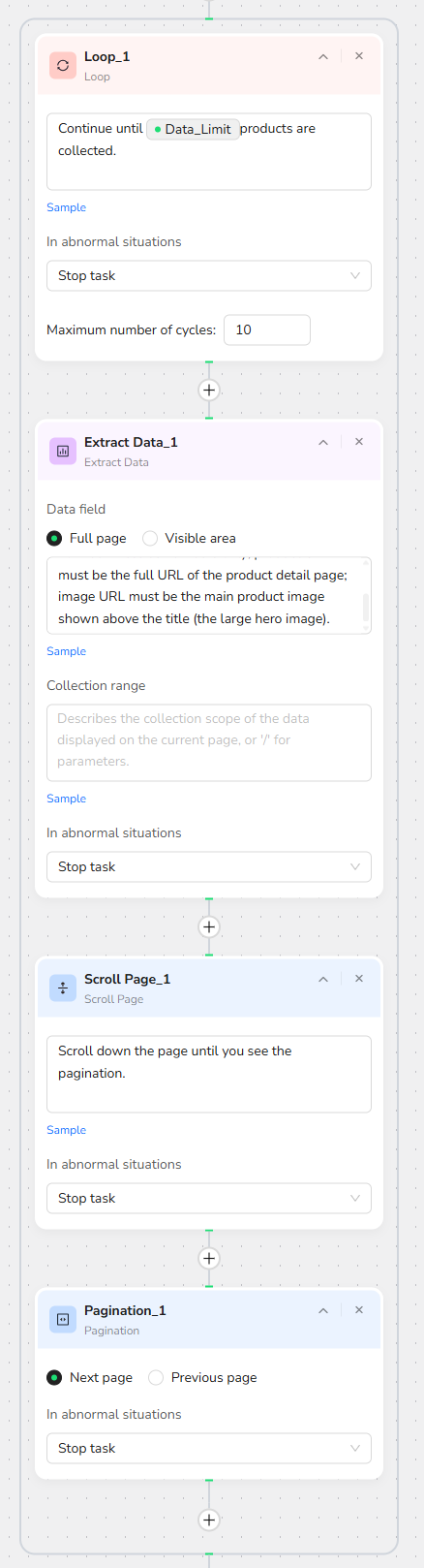Remove the Loop_1 node with its X
The width and height of the screenshot is (424, 1568).
359,56
